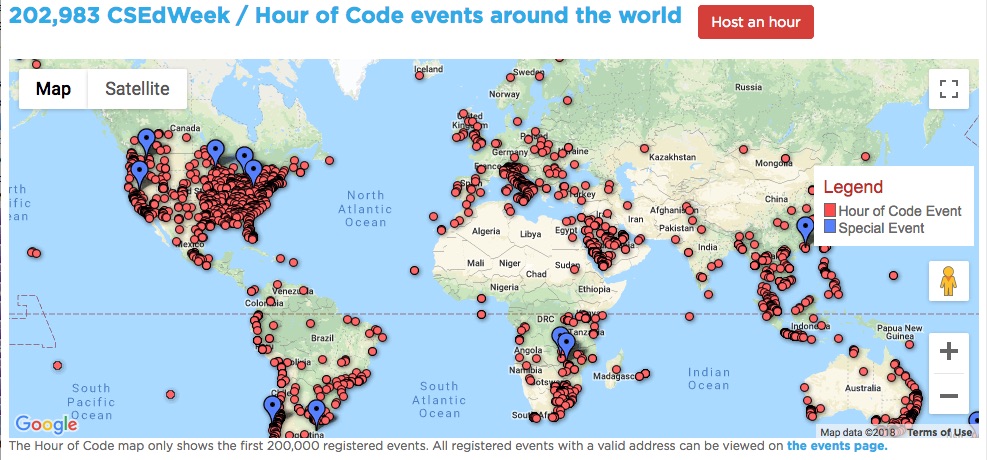The image size is (987, 460).
Task: Click the red marker near Papua New Guinea
Action: (x=909, y=344)
